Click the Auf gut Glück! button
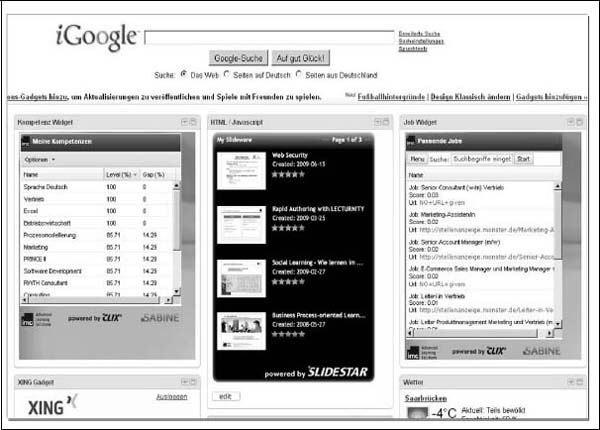600x430 pixels. tap(300, 58)
